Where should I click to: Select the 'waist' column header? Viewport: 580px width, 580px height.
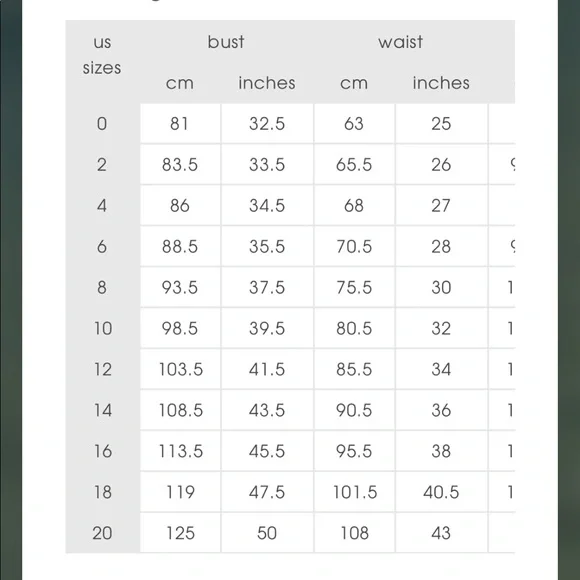pyautogui.click(x=400, y=42)
